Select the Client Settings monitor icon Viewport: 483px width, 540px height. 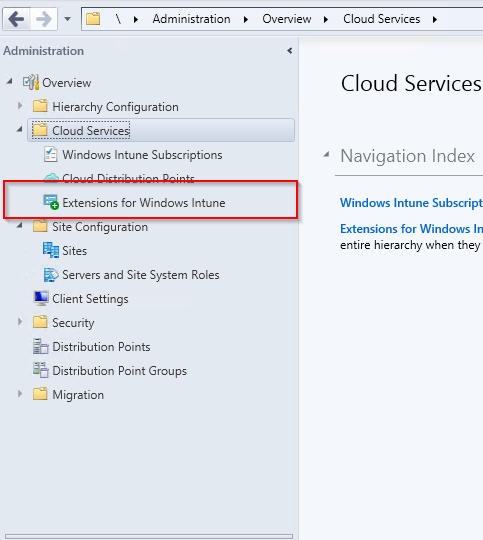pos(41,298)
